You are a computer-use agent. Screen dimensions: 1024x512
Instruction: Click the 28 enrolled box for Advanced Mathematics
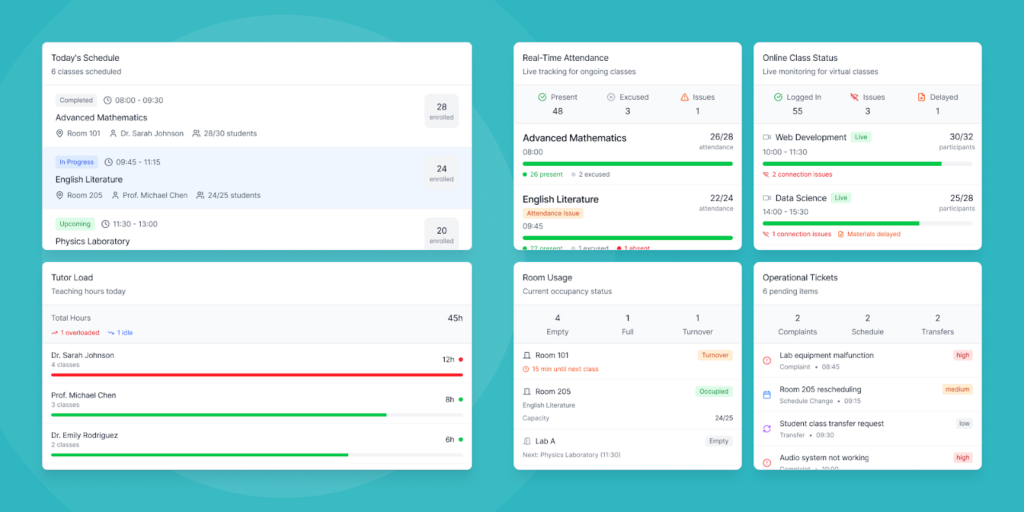pyautogui.click(x=441, y=111)
